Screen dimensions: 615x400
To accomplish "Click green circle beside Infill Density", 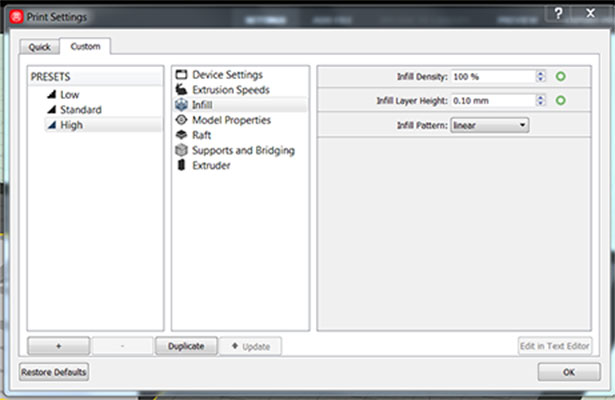I will 560,76.
